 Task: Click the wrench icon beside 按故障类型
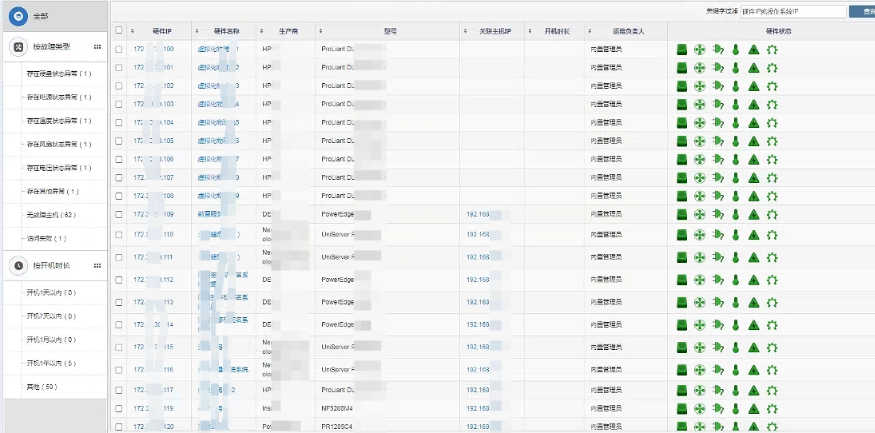coord(18,47)
